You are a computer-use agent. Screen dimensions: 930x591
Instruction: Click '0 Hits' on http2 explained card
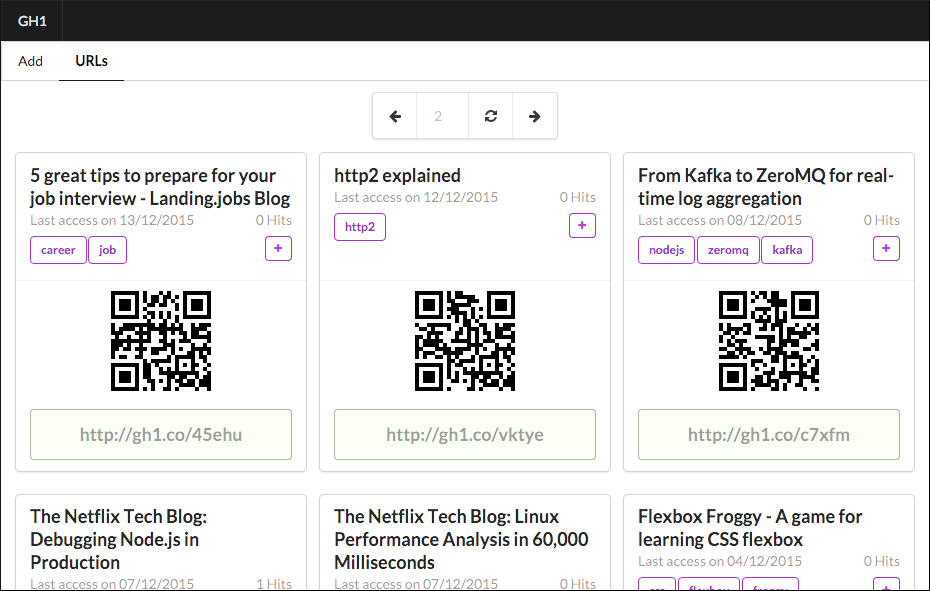(578, 197)
